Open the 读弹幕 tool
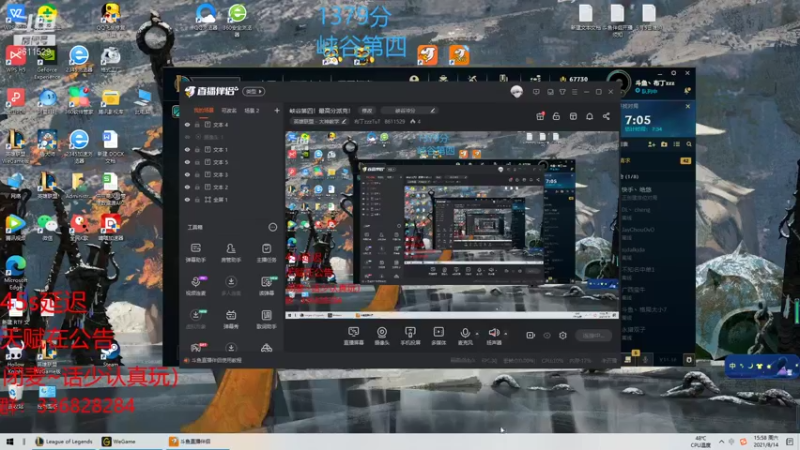 point(266,286)
